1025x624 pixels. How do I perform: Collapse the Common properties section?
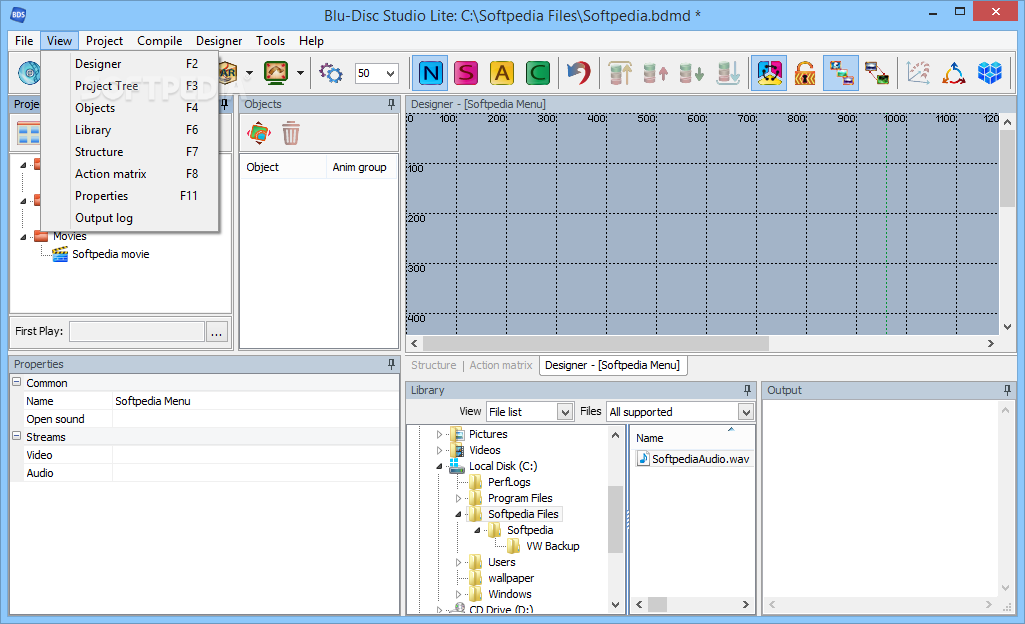pos(17,382)
